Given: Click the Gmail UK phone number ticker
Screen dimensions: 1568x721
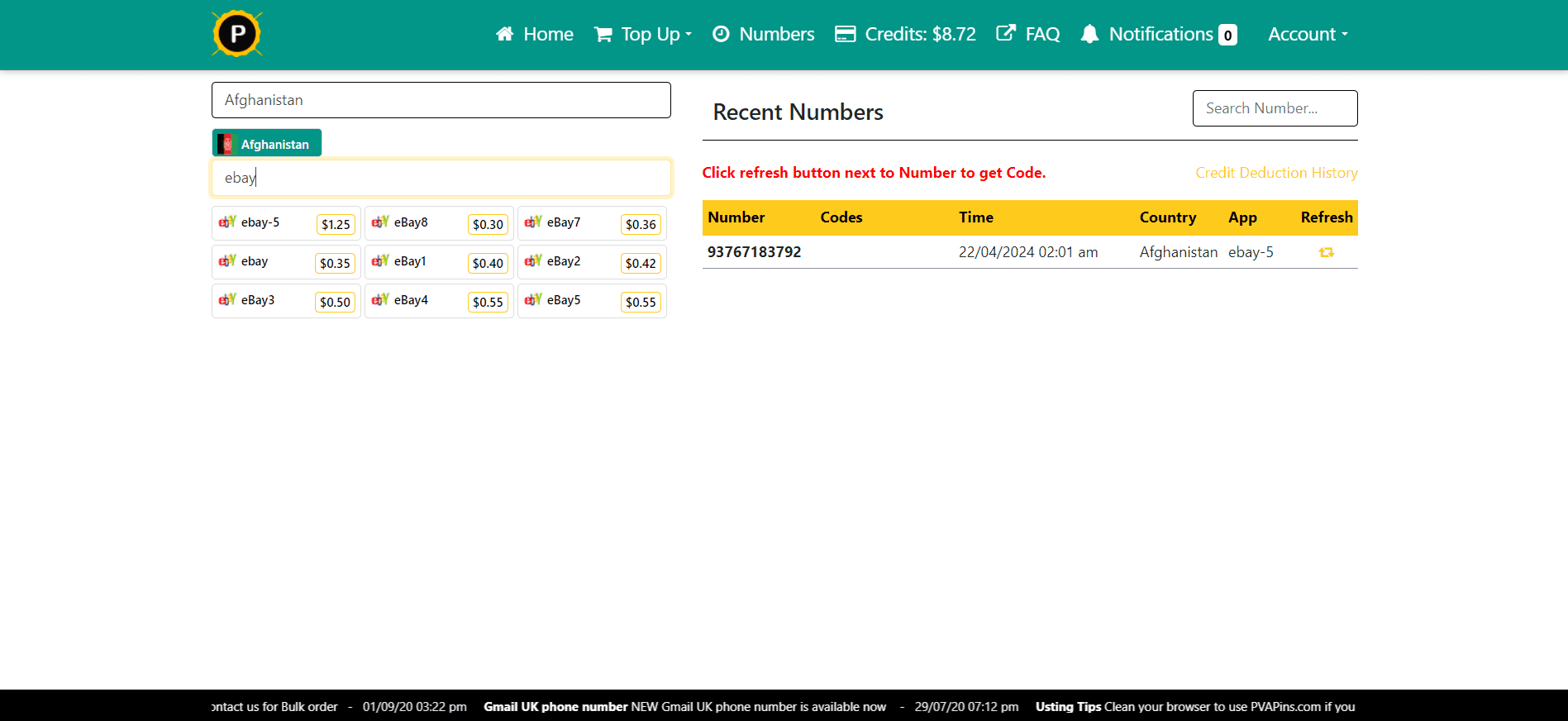Looking at the screenshot, I should (x=555, y=707).
